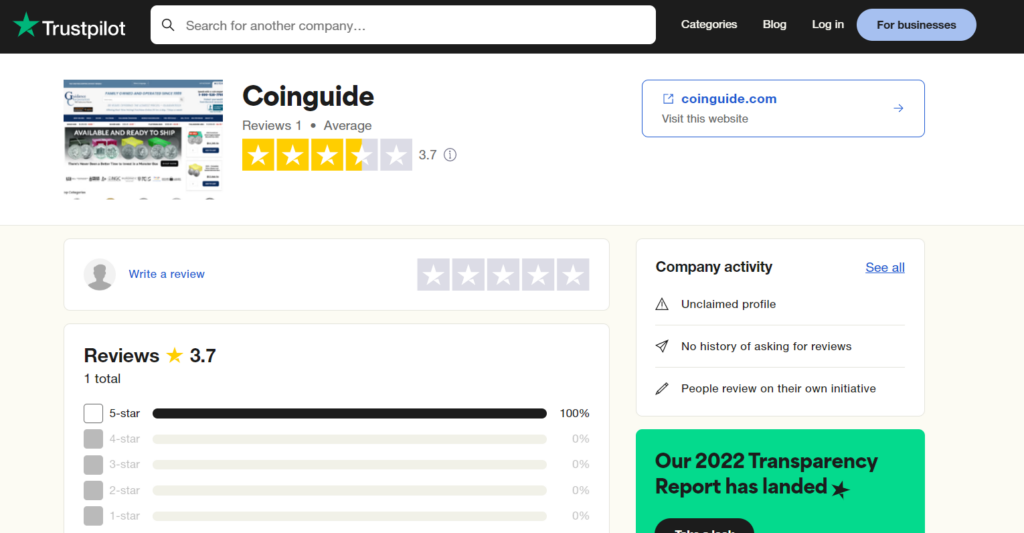Click the user avatar placeholder

coord(100,274)
